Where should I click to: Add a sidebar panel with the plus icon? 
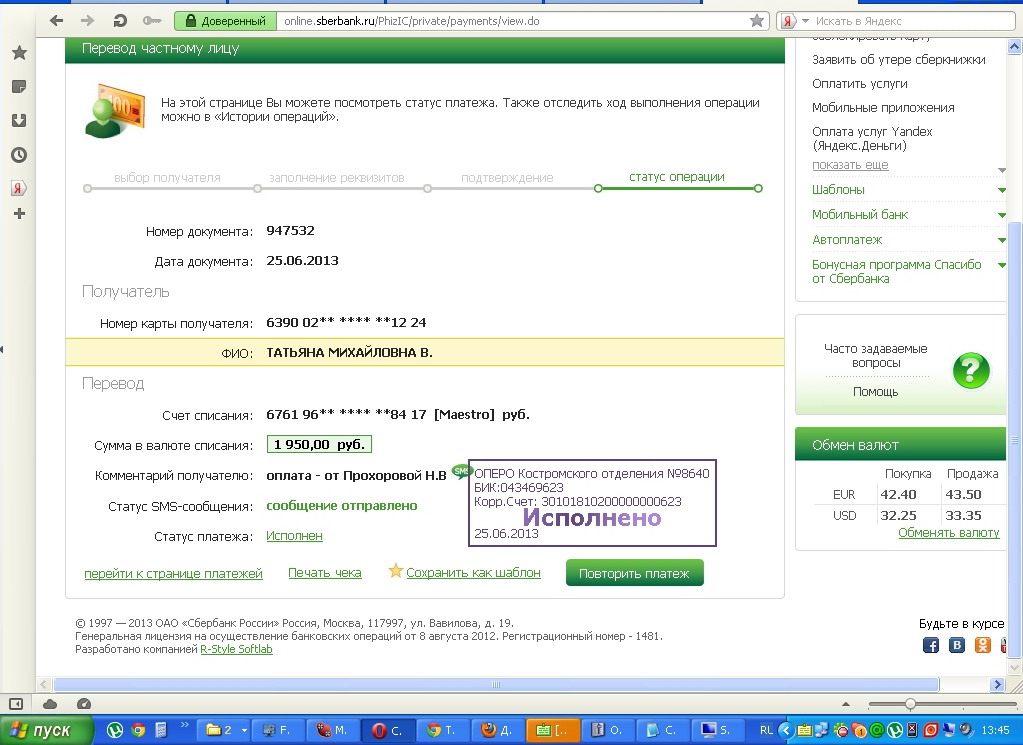point(20,213)
